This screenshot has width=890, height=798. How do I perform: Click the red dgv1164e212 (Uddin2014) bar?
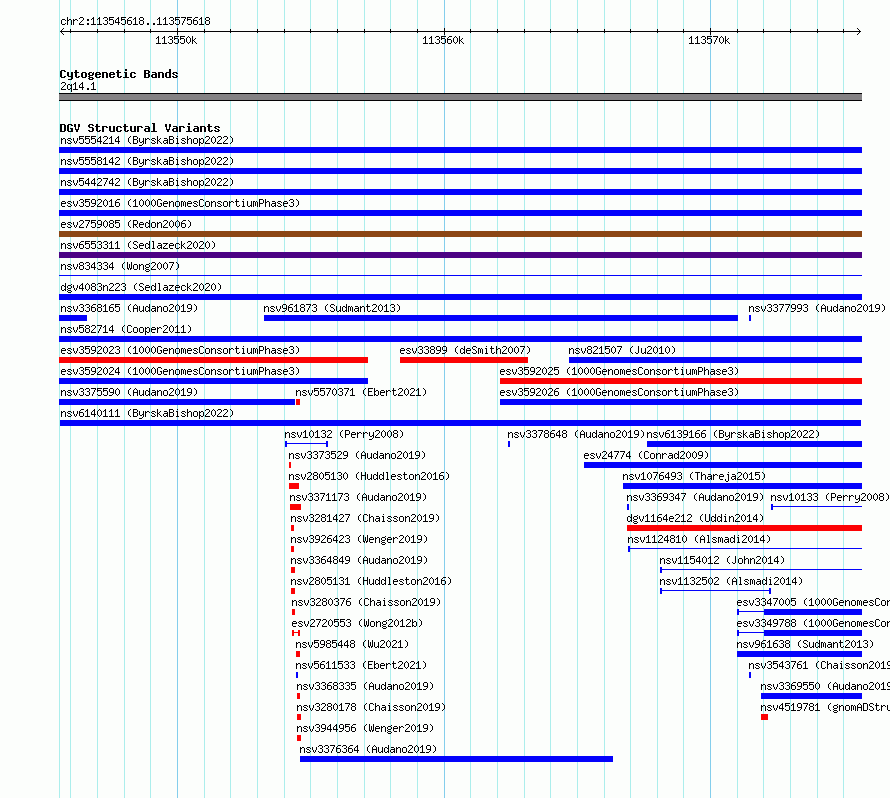pos(745,528)
